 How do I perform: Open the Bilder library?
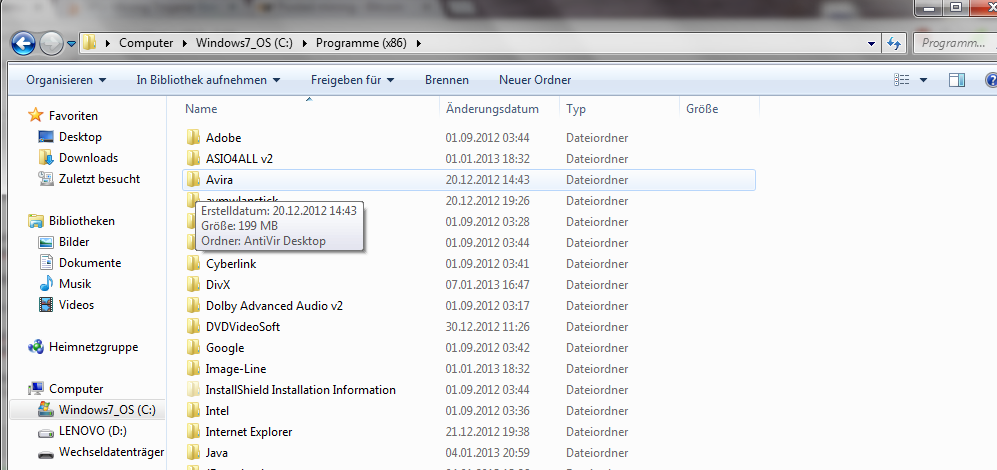click(74, 242)
